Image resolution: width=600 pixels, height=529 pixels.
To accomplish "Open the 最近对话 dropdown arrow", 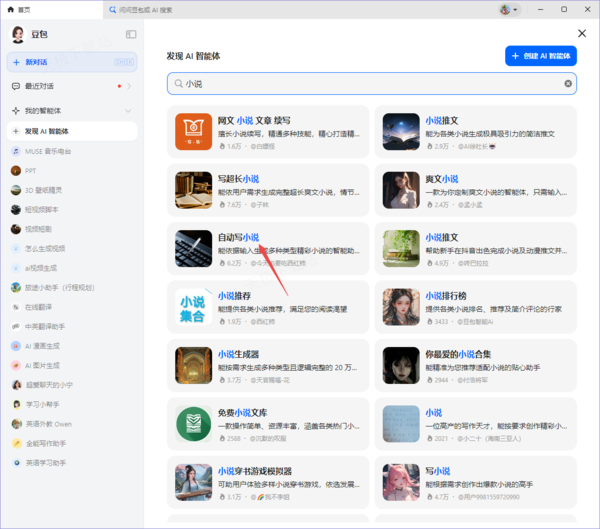I will [129, 86].
